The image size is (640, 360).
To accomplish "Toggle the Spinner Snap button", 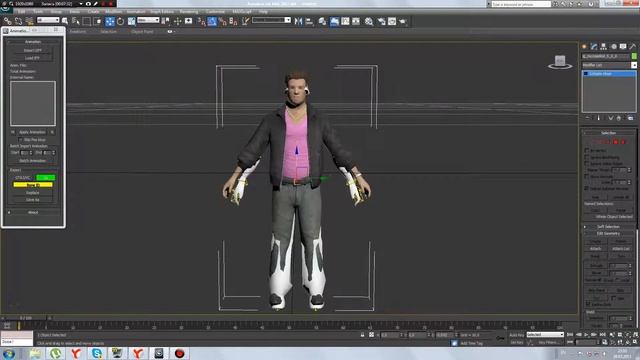I will coord(233,21).
